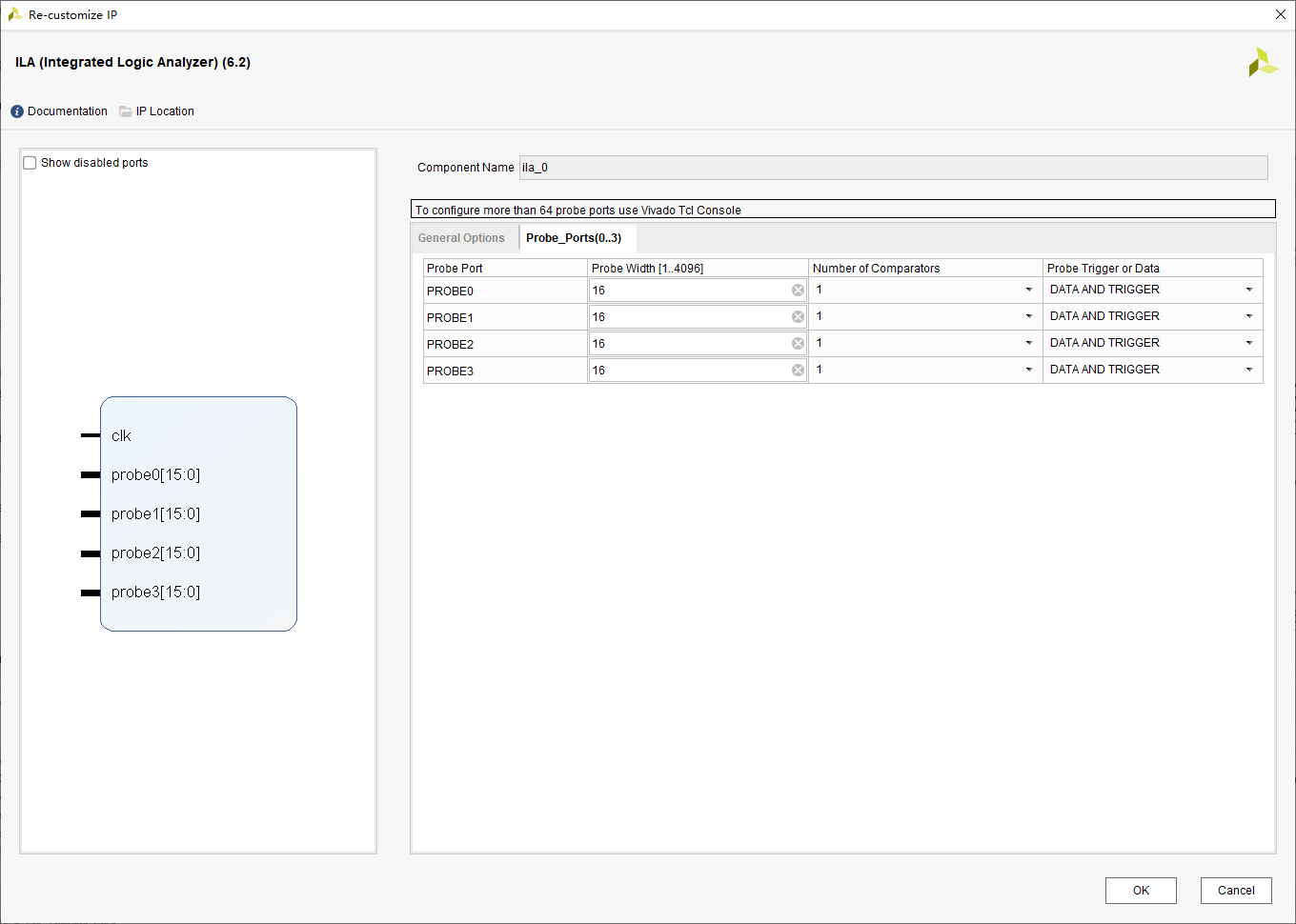Screen dimensions: 1296x924
Task: Select probe2[15:0] port in the symbol
Action: coord(155,553)
